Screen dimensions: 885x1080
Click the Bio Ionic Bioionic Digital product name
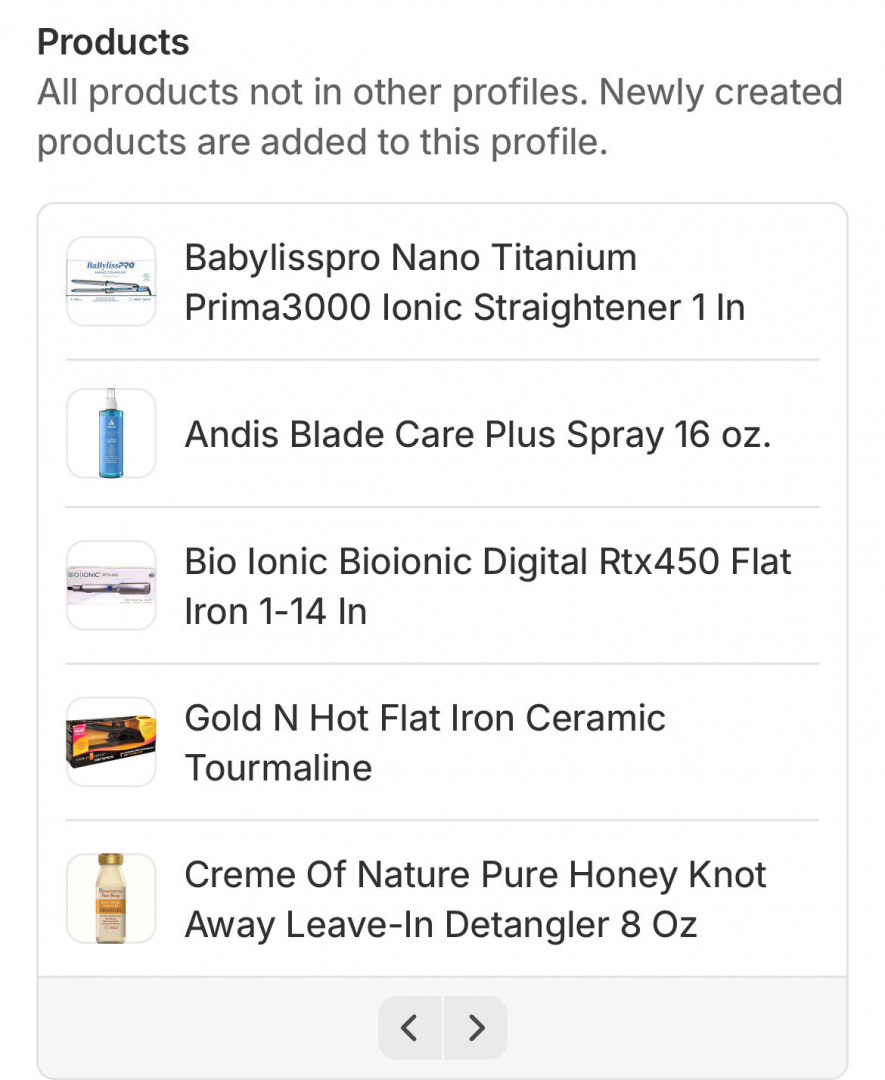coord(487,562)
